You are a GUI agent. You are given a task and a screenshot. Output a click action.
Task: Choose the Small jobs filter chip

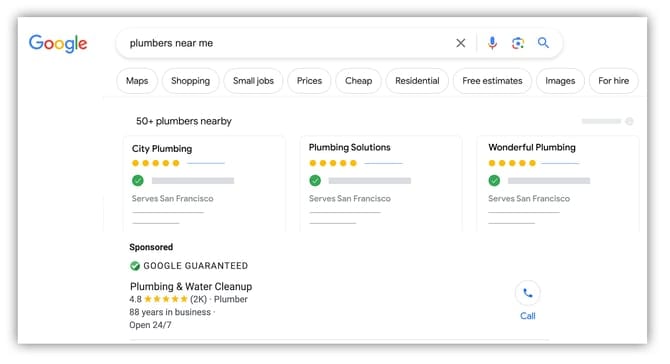click(x=253, y=81)
